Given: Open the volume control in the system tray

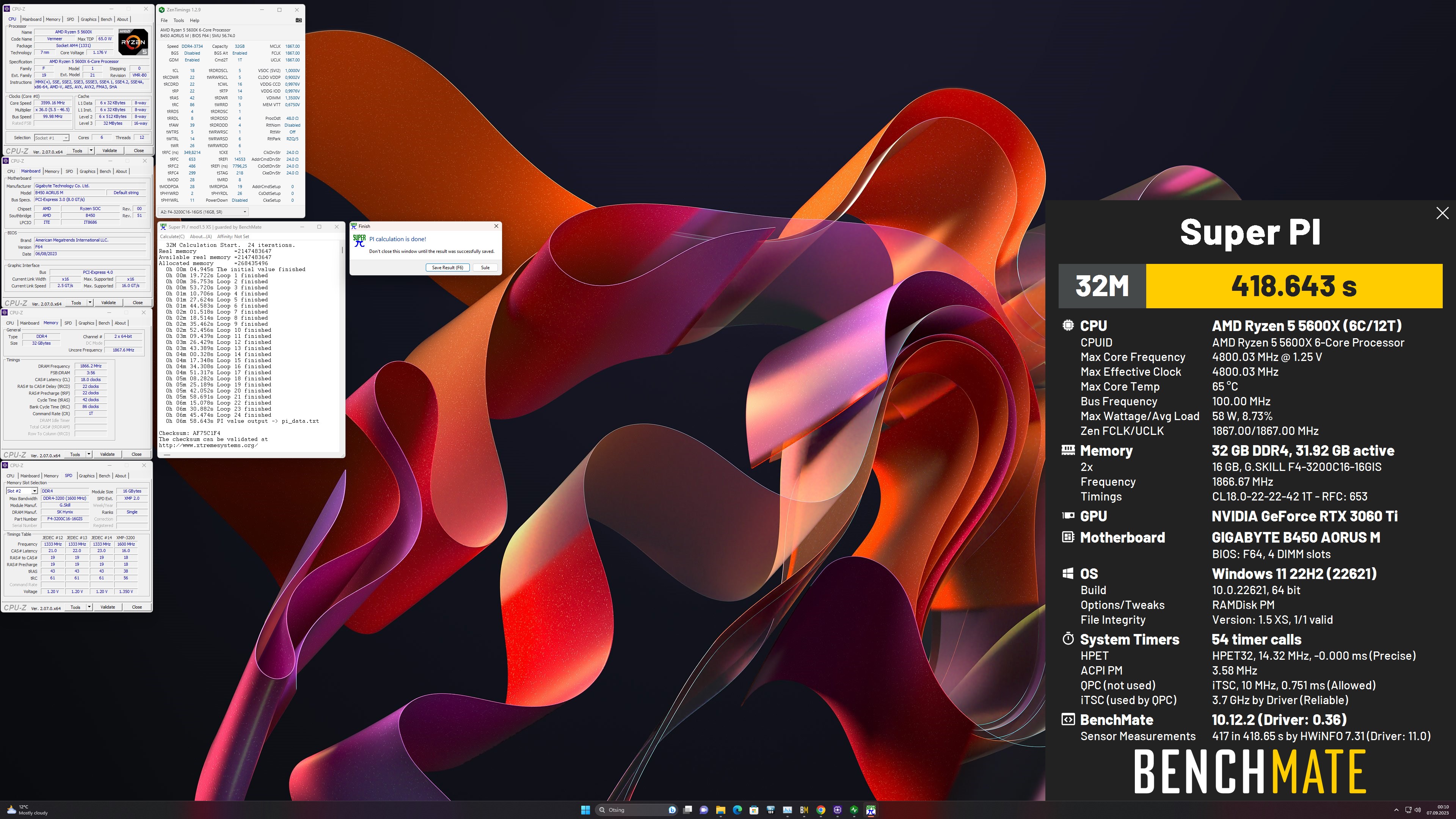Looking at the screenshot, I should pos(1417,810).
